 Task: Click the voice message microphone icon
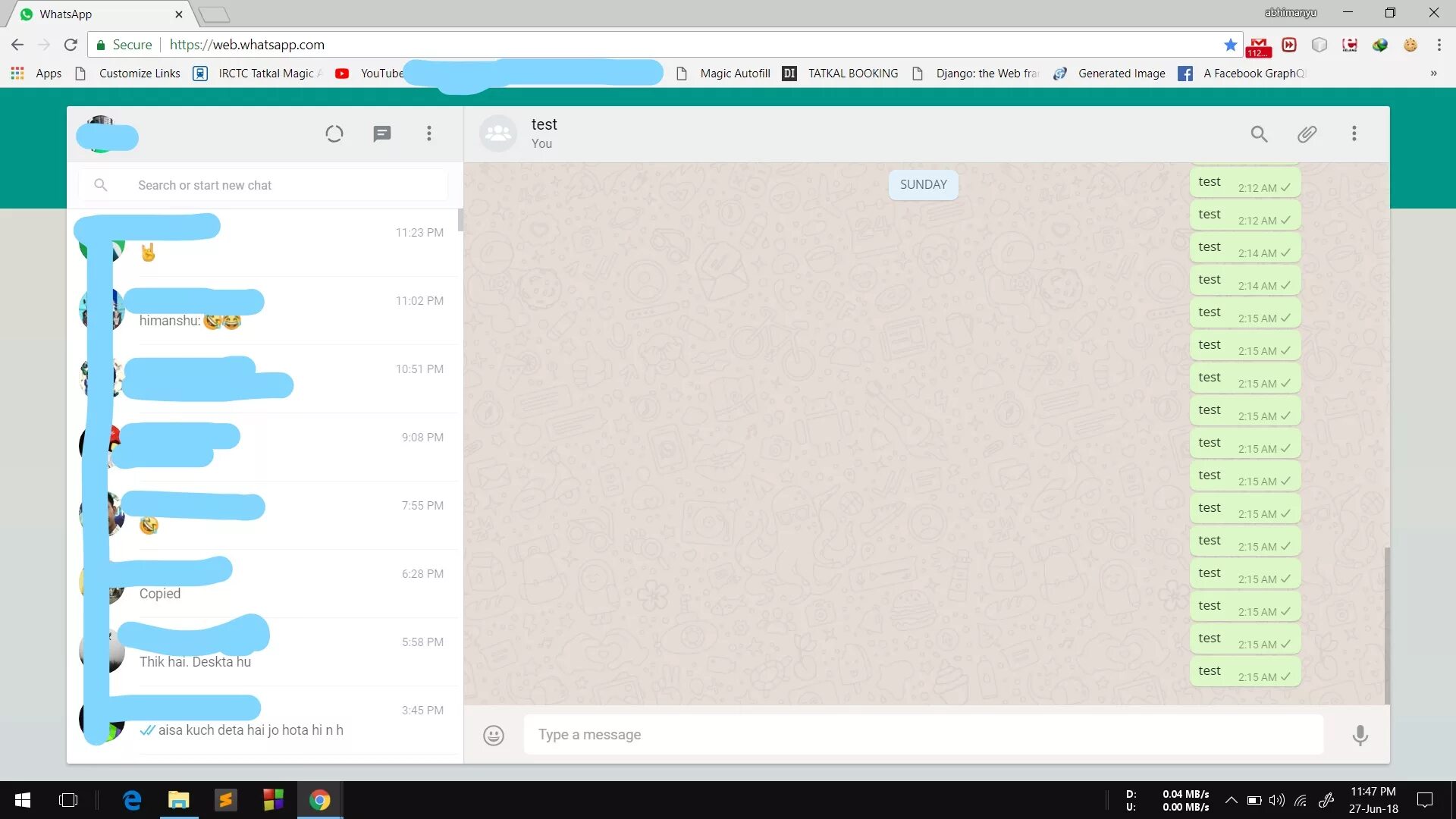click(1360, 735)
